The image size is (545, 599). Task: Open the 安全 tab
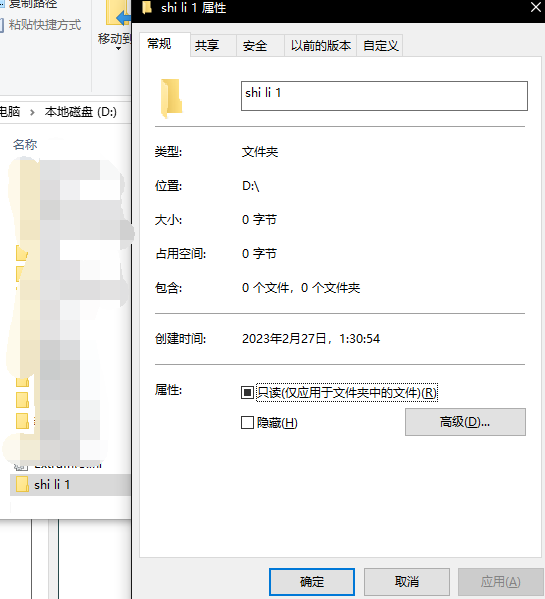255,45
